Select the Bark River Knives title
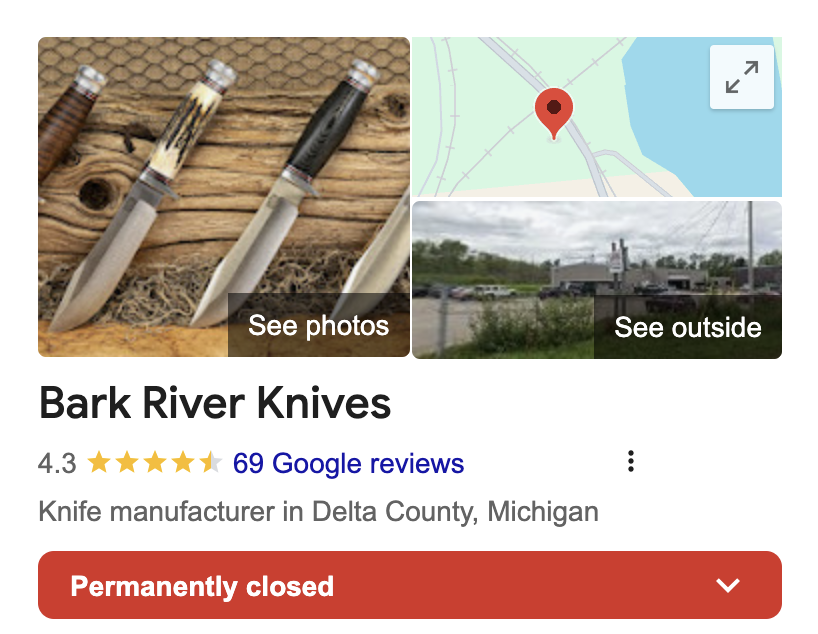This screenshot has width=818, height=634. [x=215, y=403]
